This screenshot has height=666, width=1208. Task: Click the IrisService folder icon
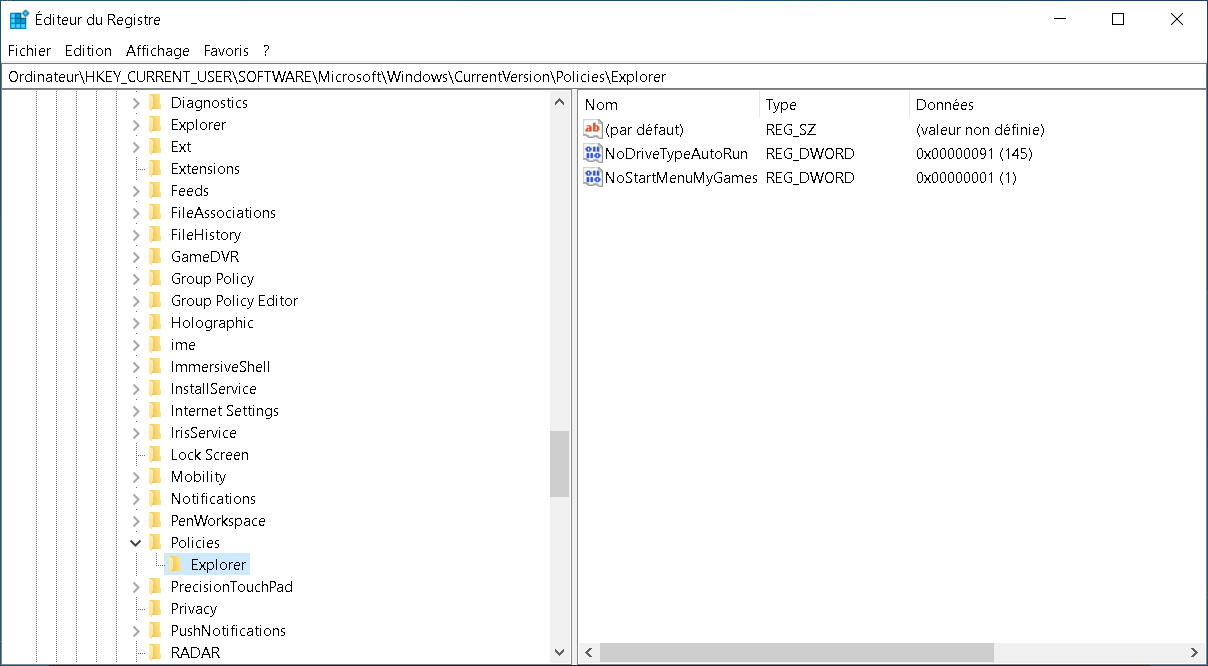(155, 433)
